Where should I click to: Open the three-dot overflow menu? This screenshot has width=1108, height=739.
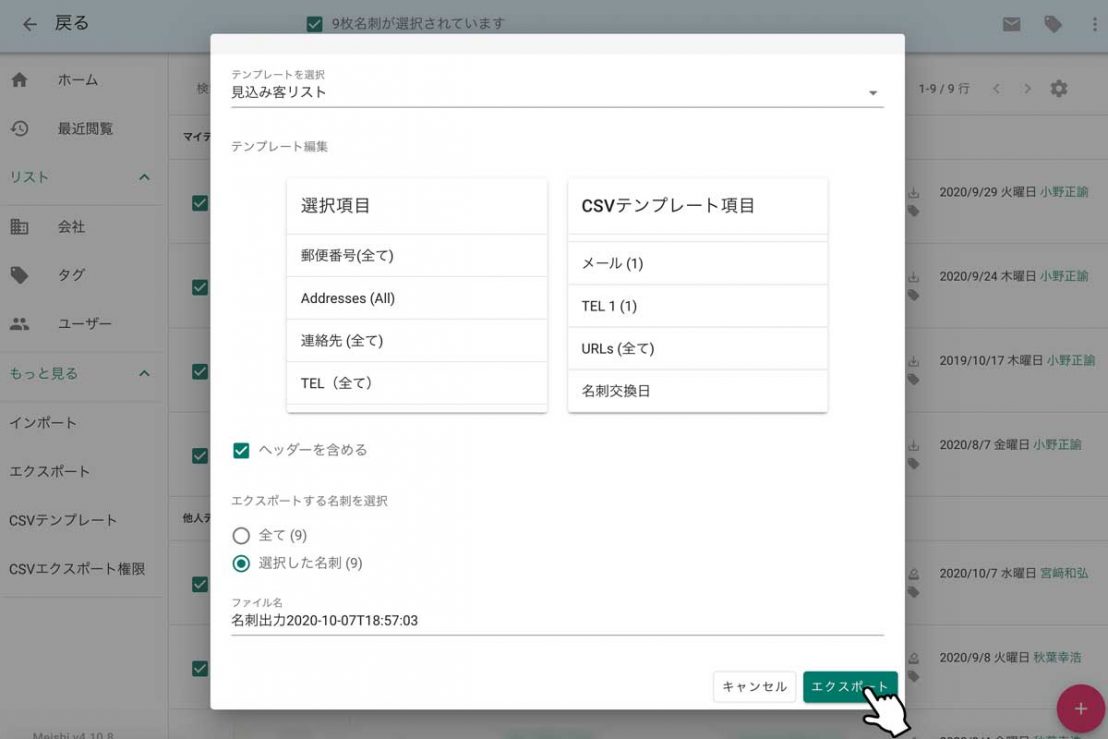[x=1093, y=24]
